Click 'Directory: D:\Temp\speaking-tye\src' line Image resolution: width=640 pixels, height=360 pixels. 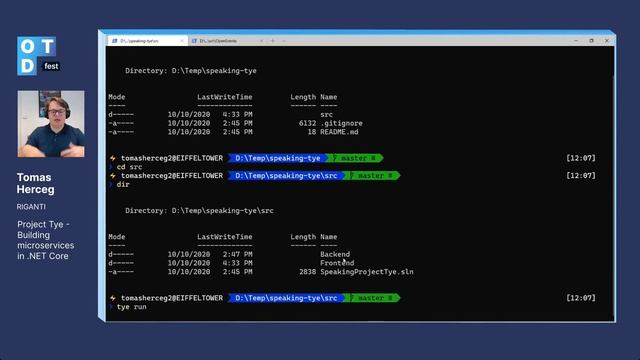[199, 211]
